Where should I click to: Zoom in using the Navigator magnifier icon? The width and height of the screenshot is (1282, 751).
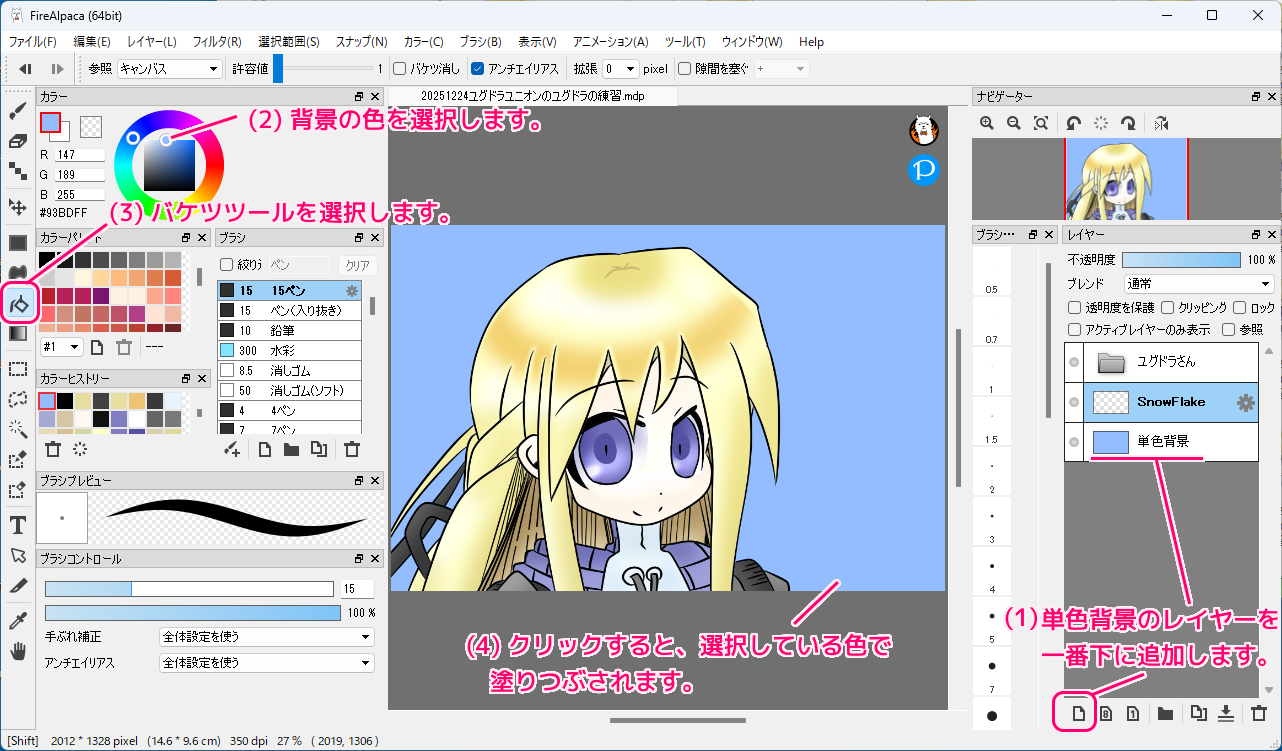pyautogui.click(x=987, y=123)
